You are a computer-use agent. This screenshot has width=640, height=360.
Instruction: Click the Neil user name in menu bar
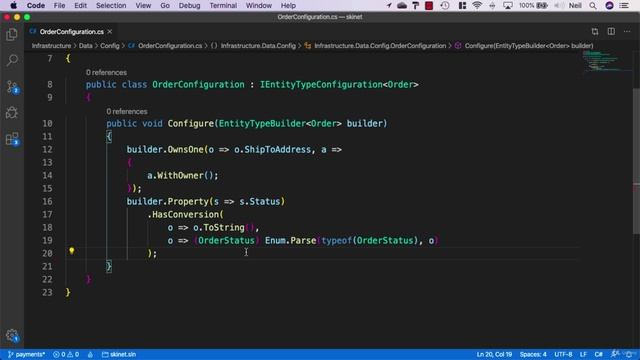coord(575,5)
